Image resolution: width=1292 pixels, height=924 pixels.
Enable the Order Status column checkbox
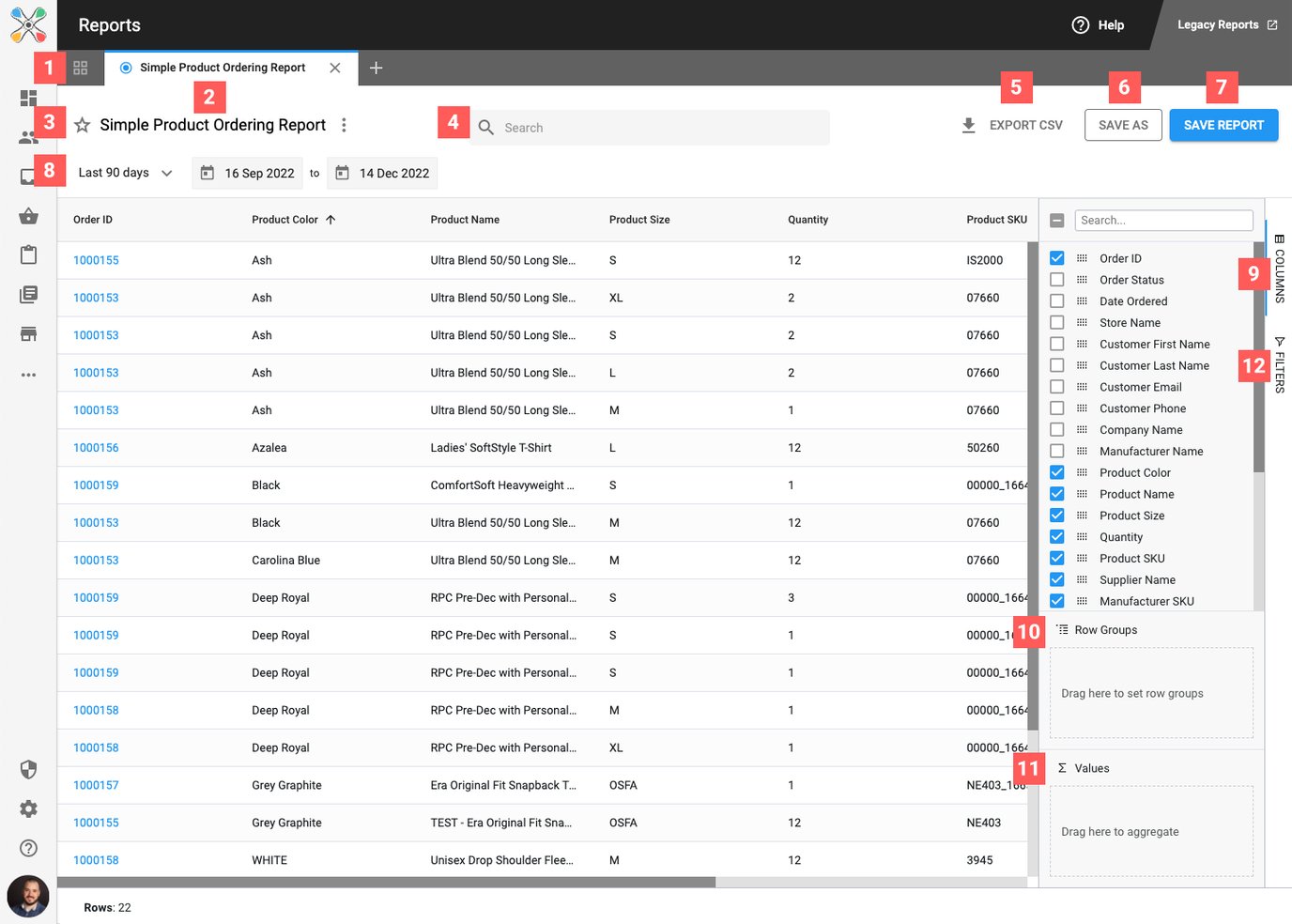pos(1056,280)
